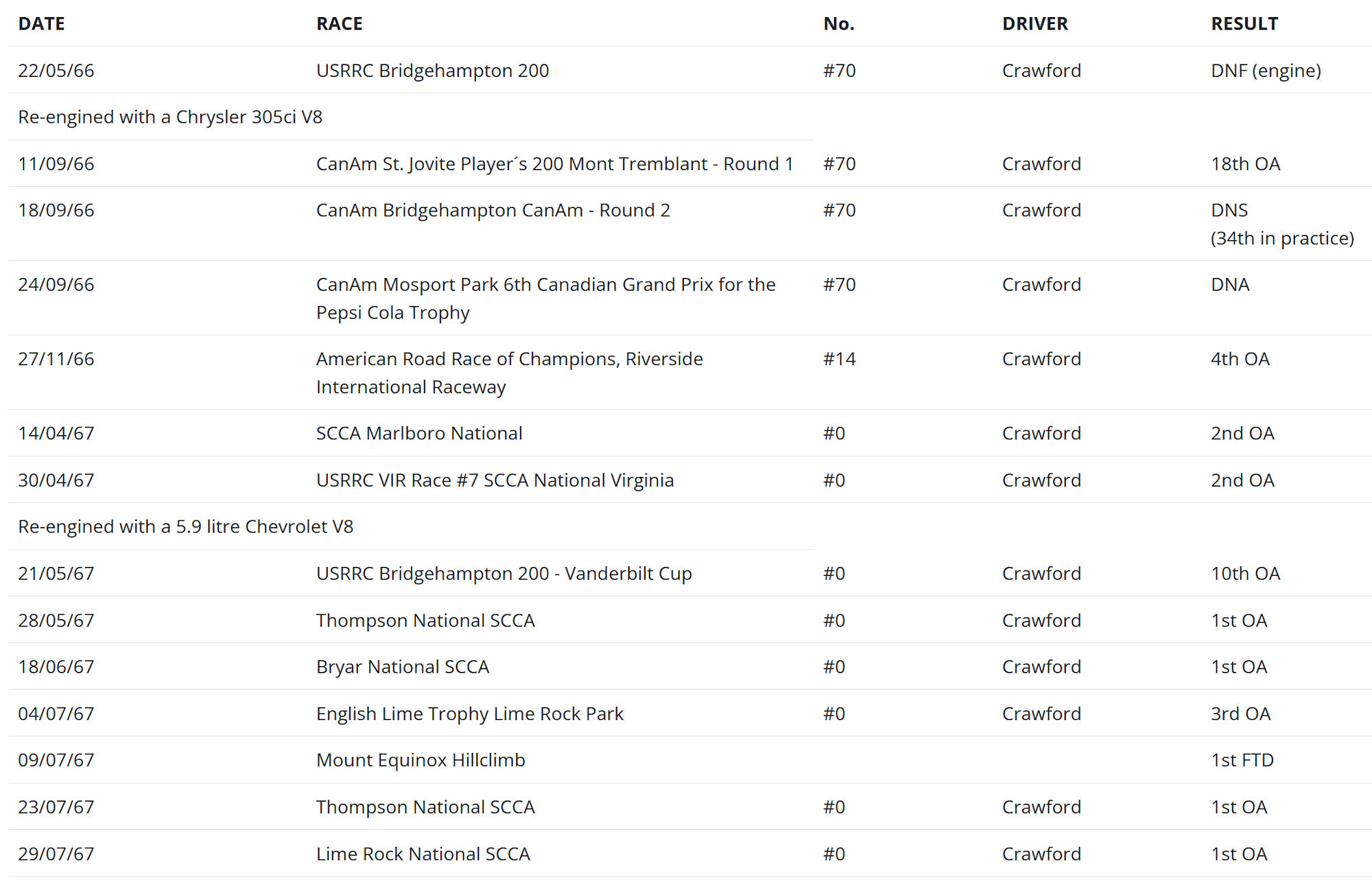The image size is (1372, 895).
Task: Select the Bryar National SCCA race
Action: point(403,667)
